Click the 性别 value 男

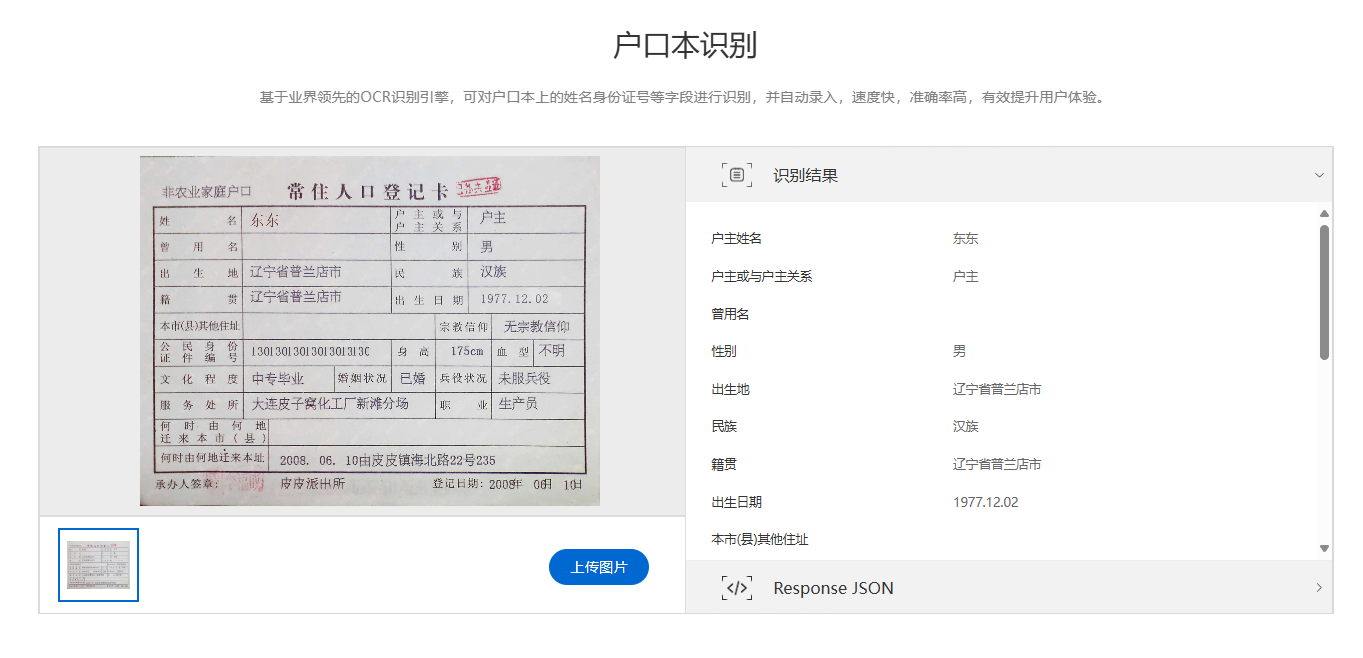959,352
